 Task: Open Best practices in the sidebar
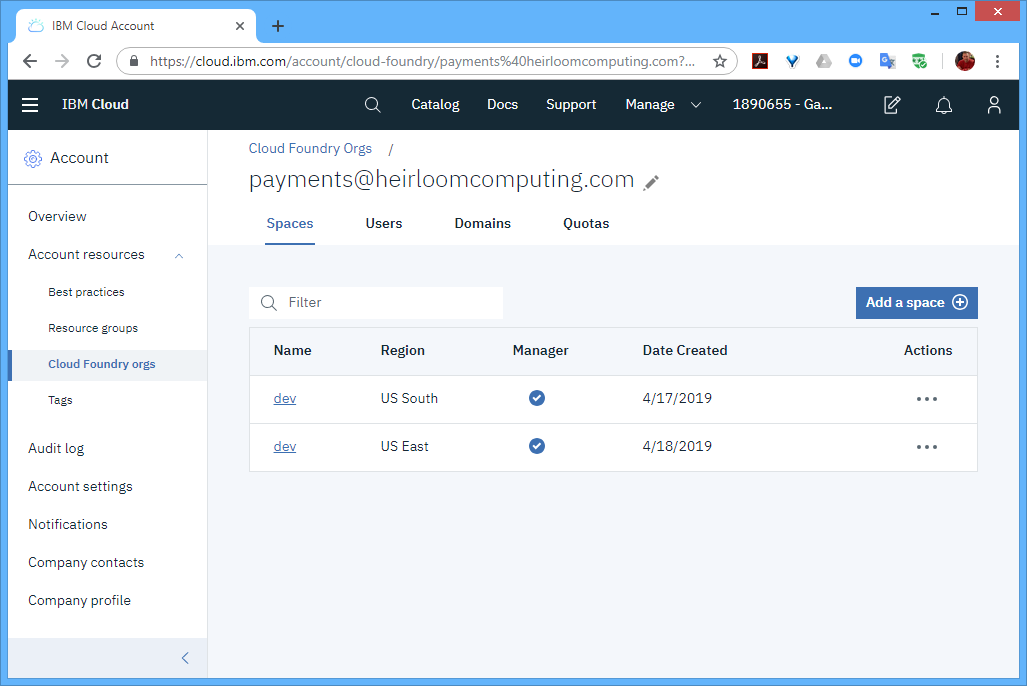pos(86,292)
